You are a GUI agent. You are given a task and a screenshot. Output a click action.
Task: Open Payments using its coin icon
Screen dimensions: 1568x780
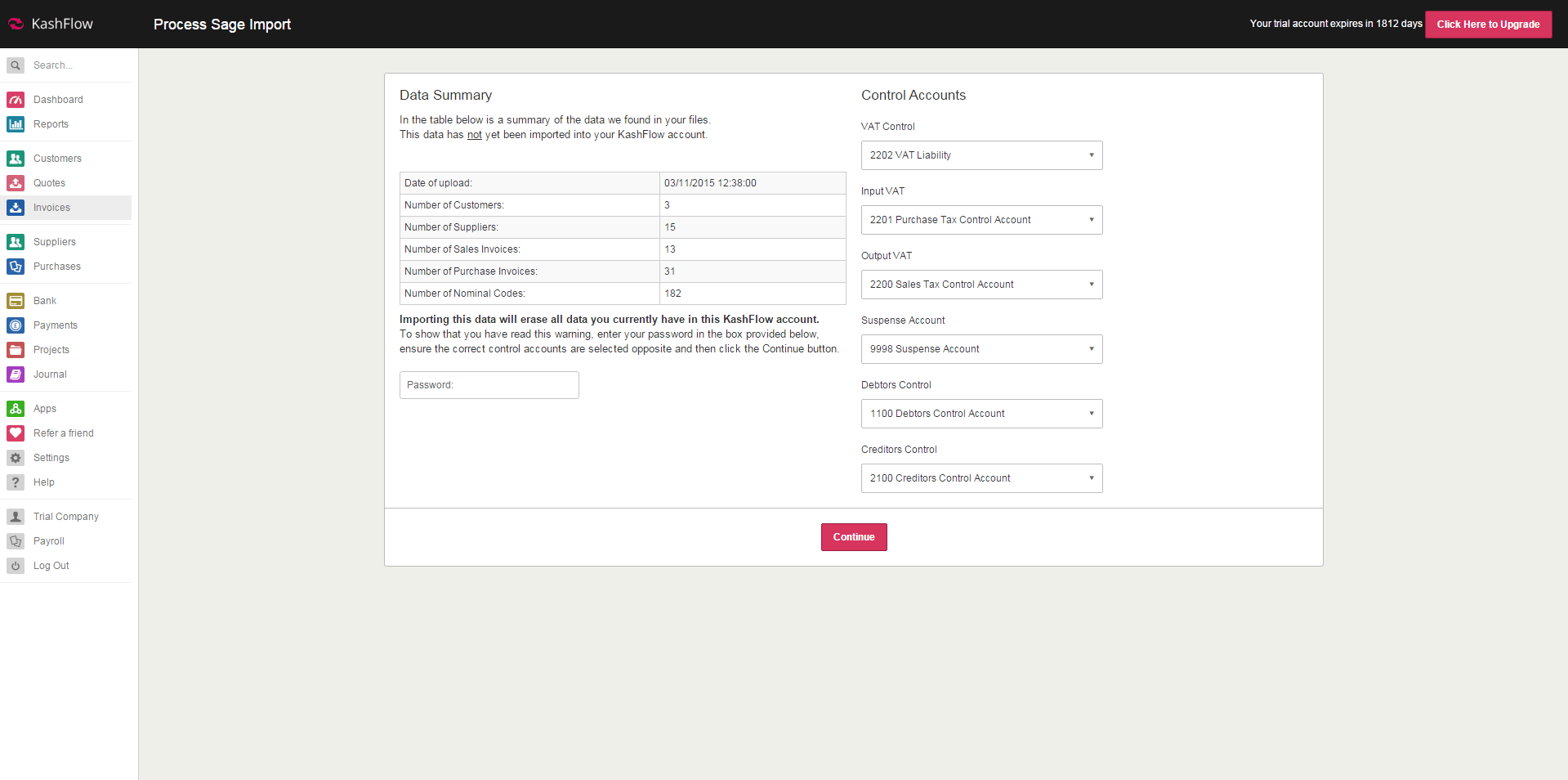pyautogui.click(x=16, y=325)
